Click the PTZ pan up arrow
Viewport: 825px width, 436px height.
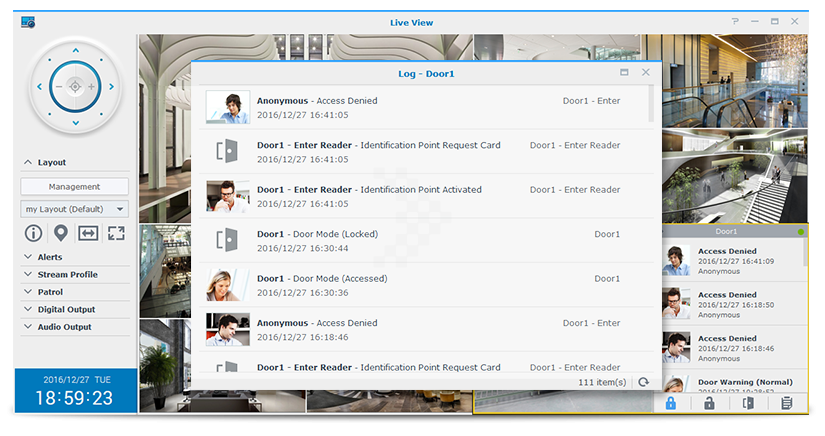[75, 48]
